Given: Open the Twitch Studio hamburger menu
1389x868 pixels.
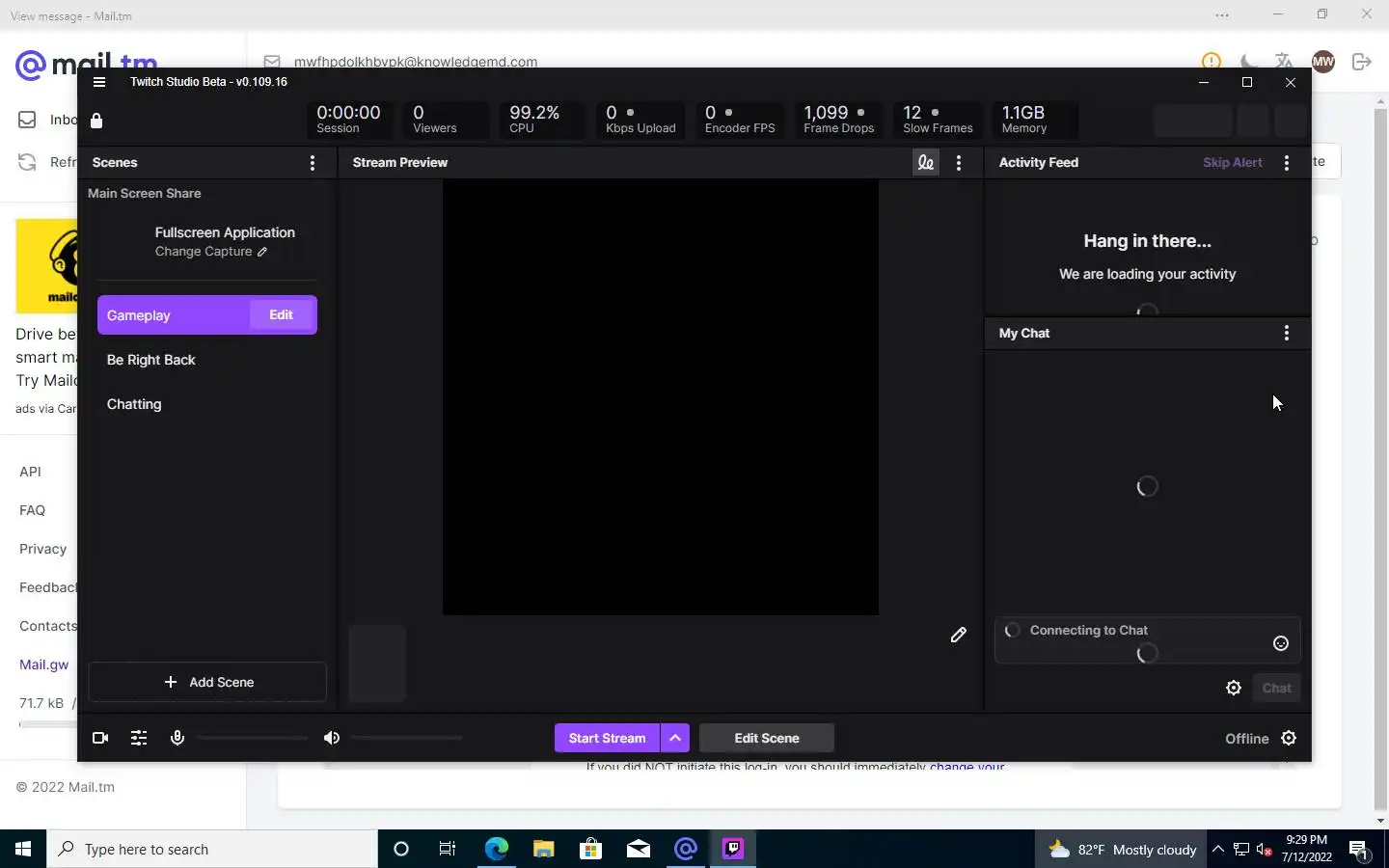Looking at the screenshot, I should (98, 82).
